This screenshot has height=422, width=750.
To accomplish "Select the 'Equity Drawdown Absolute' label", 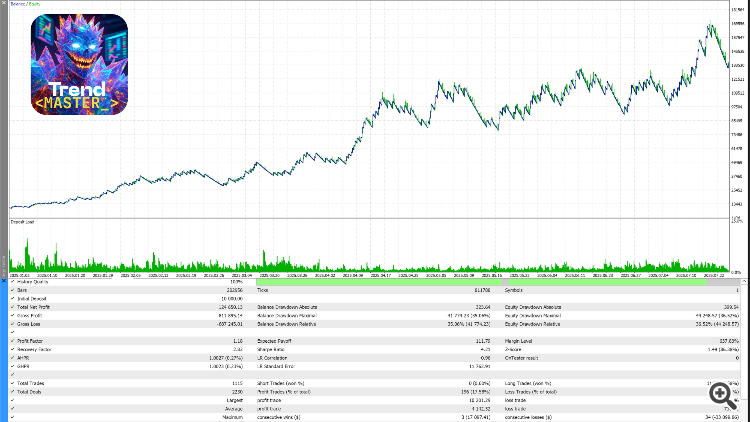I will coord(533,307).
